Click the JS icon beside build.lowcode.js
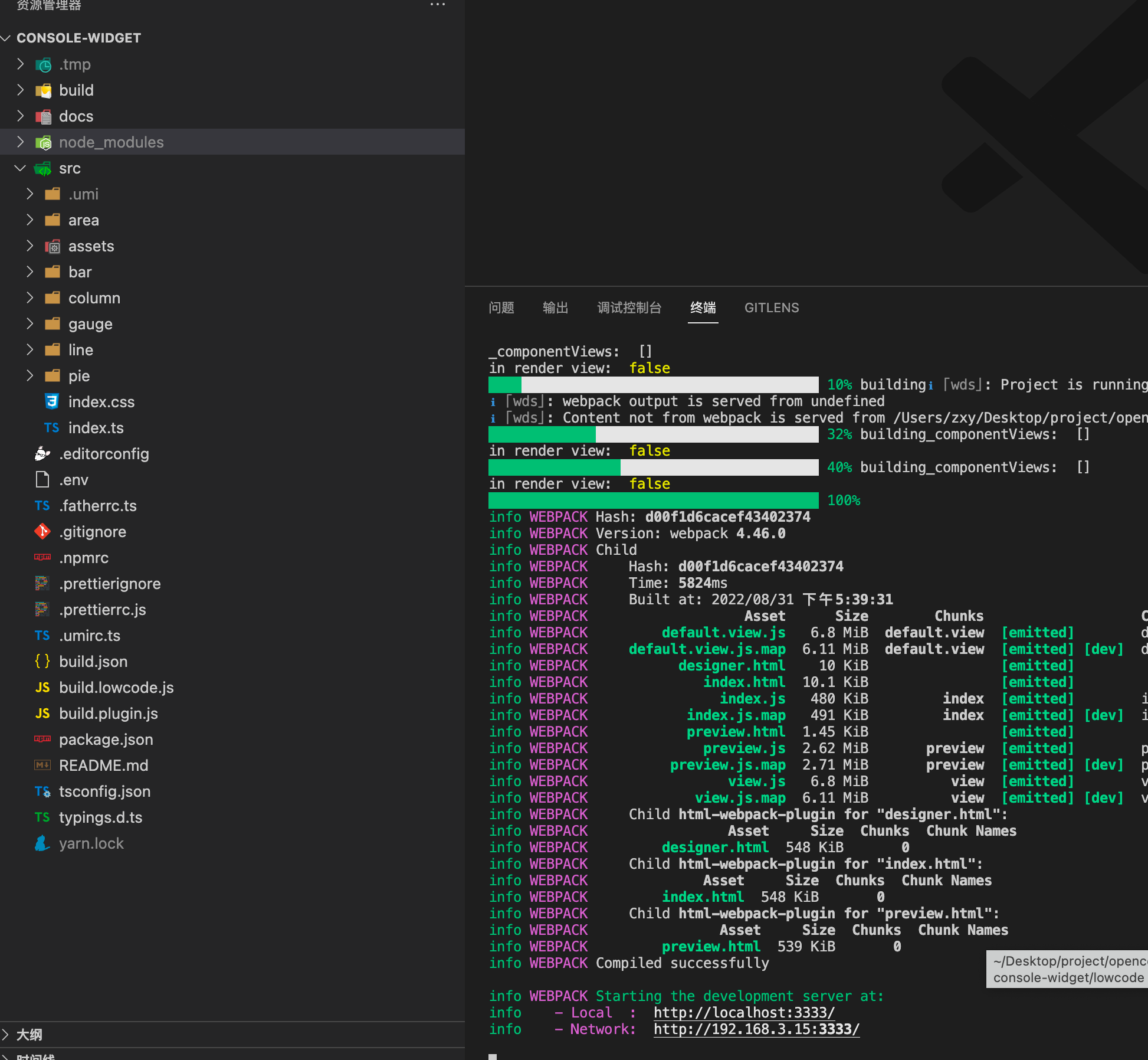The height and width of the screenshot is (1060, 1148). (x=42, y=688)
